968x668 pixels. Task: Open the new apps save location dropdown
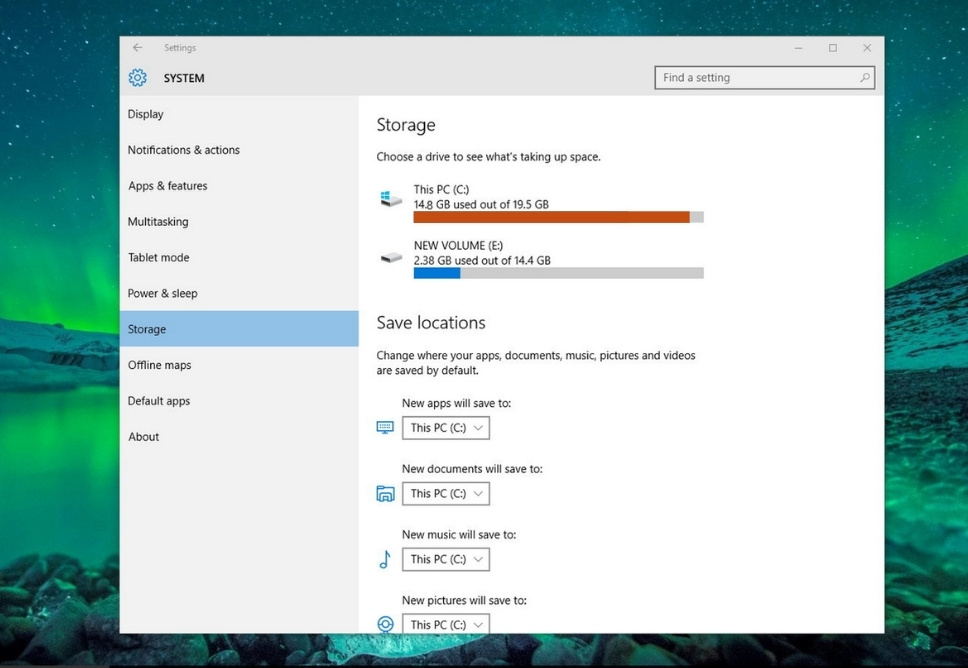446,428
